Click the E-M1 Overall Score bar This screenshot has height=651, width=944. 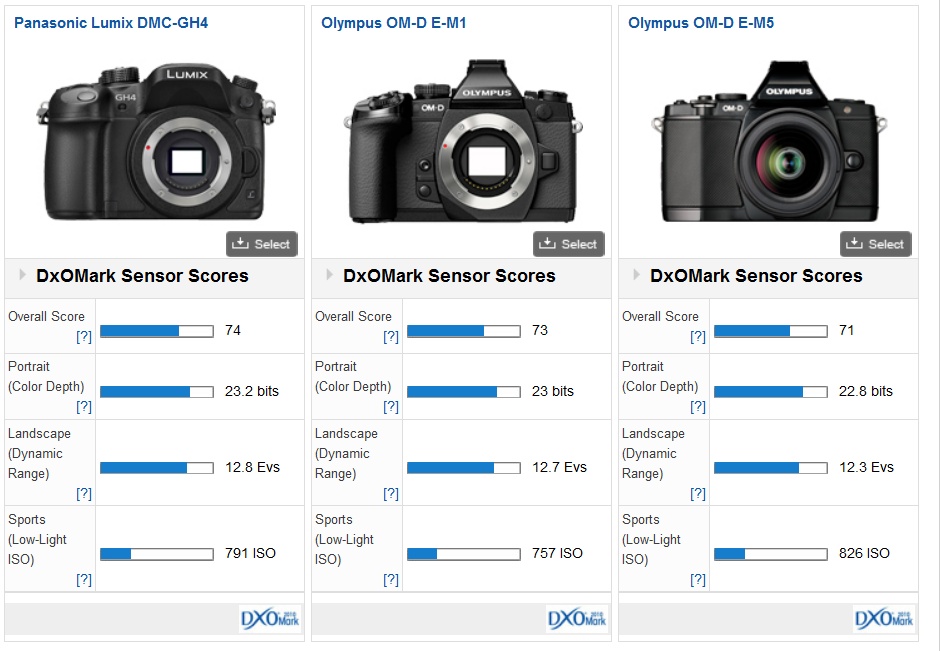tap(464, 331)
